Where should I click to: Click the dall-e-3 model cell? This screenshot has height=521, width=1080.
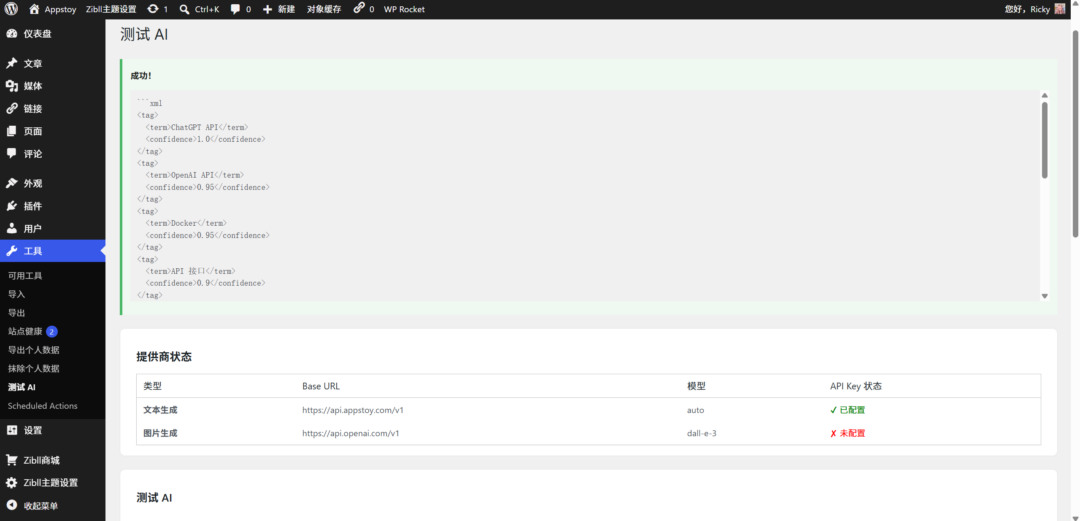702,433
